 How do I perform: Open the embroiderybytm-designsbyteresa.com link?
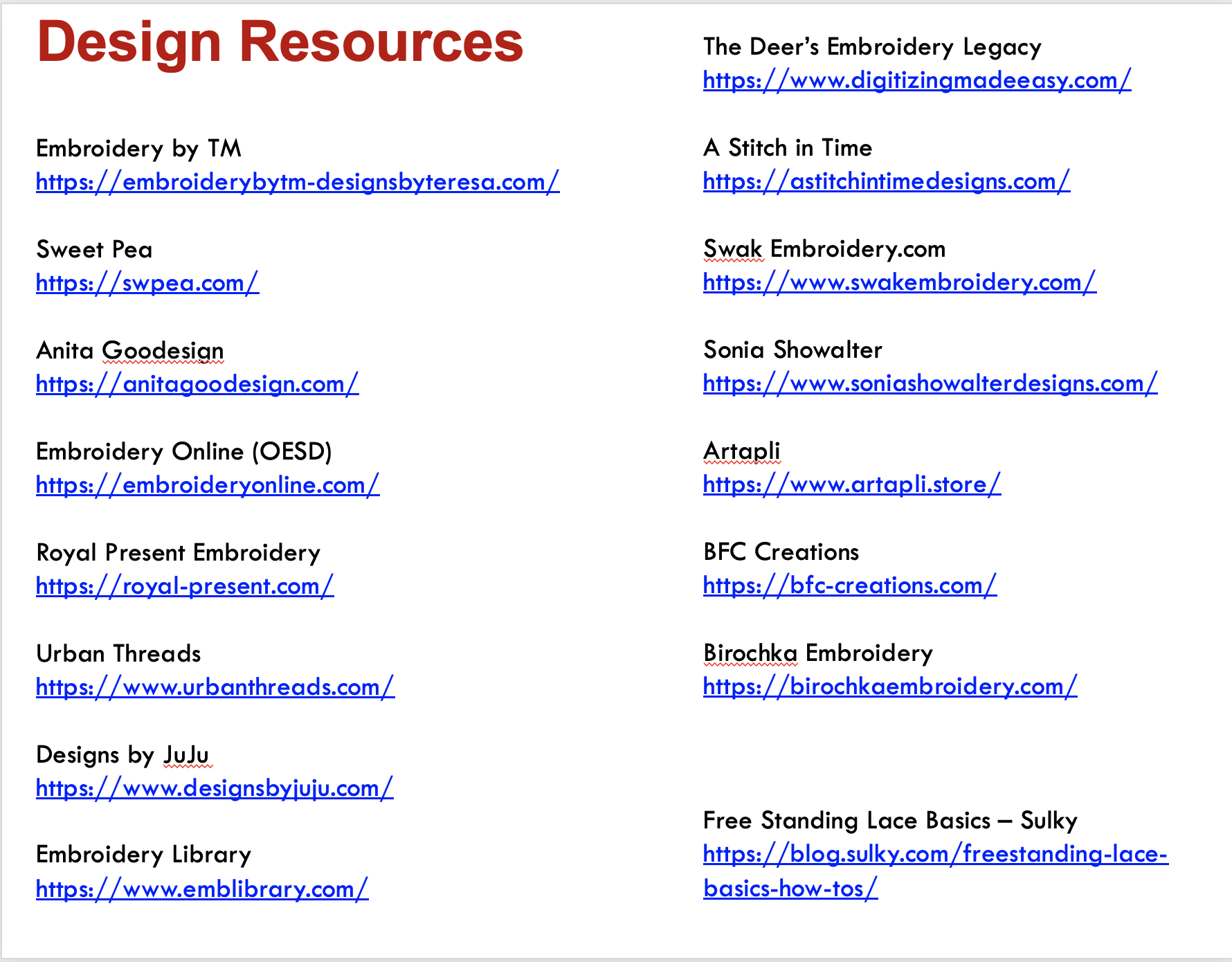coord(298,182)
